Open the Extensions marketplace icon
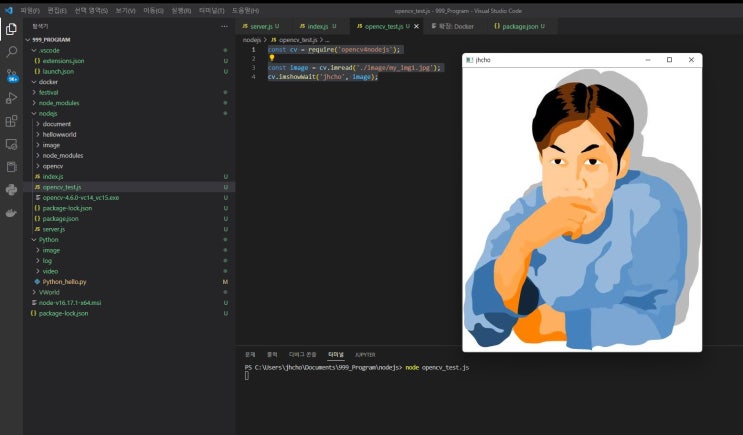The height and width of the screenshot is (435, 743). pos(11,121)
